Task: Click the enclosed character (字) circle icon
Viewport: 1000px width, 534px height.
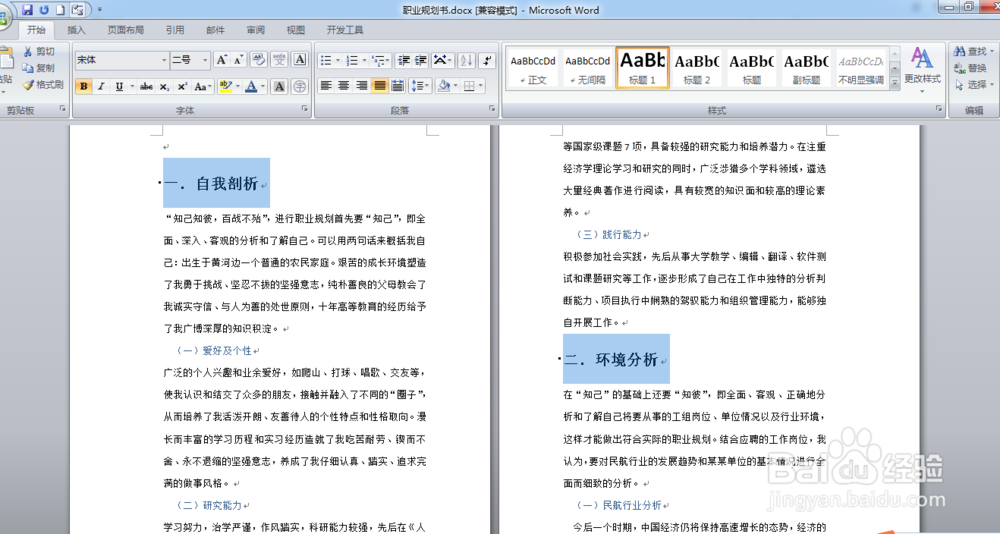Action: [299, 86]
